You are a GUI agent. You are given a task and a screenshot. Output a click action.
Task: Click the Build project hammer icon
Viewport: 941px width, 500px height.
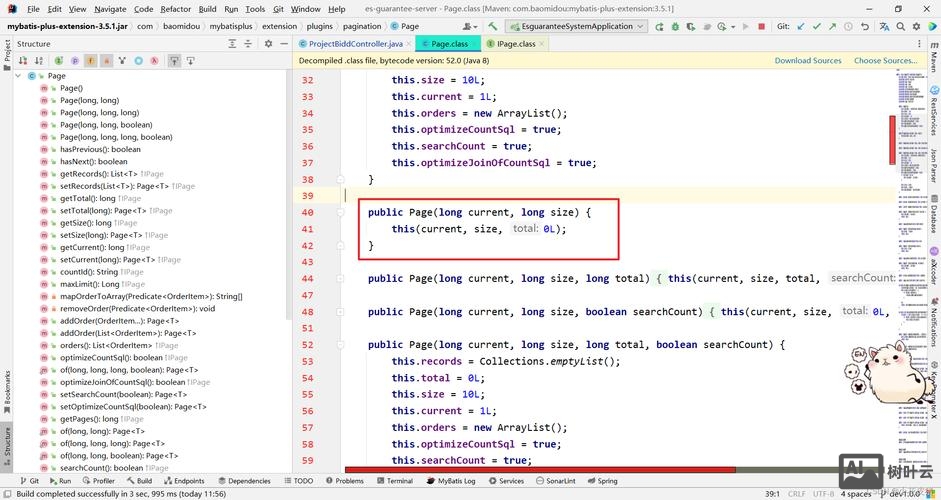[493, 26]
